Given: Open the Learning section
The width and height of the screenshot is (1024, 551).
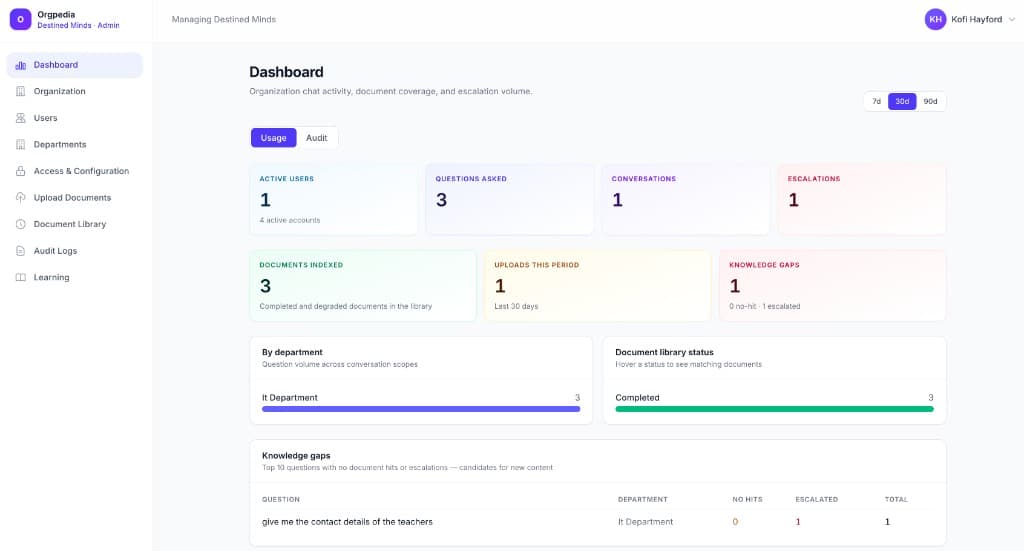Looking at the screenshot, I should click(x=74, y=277).
